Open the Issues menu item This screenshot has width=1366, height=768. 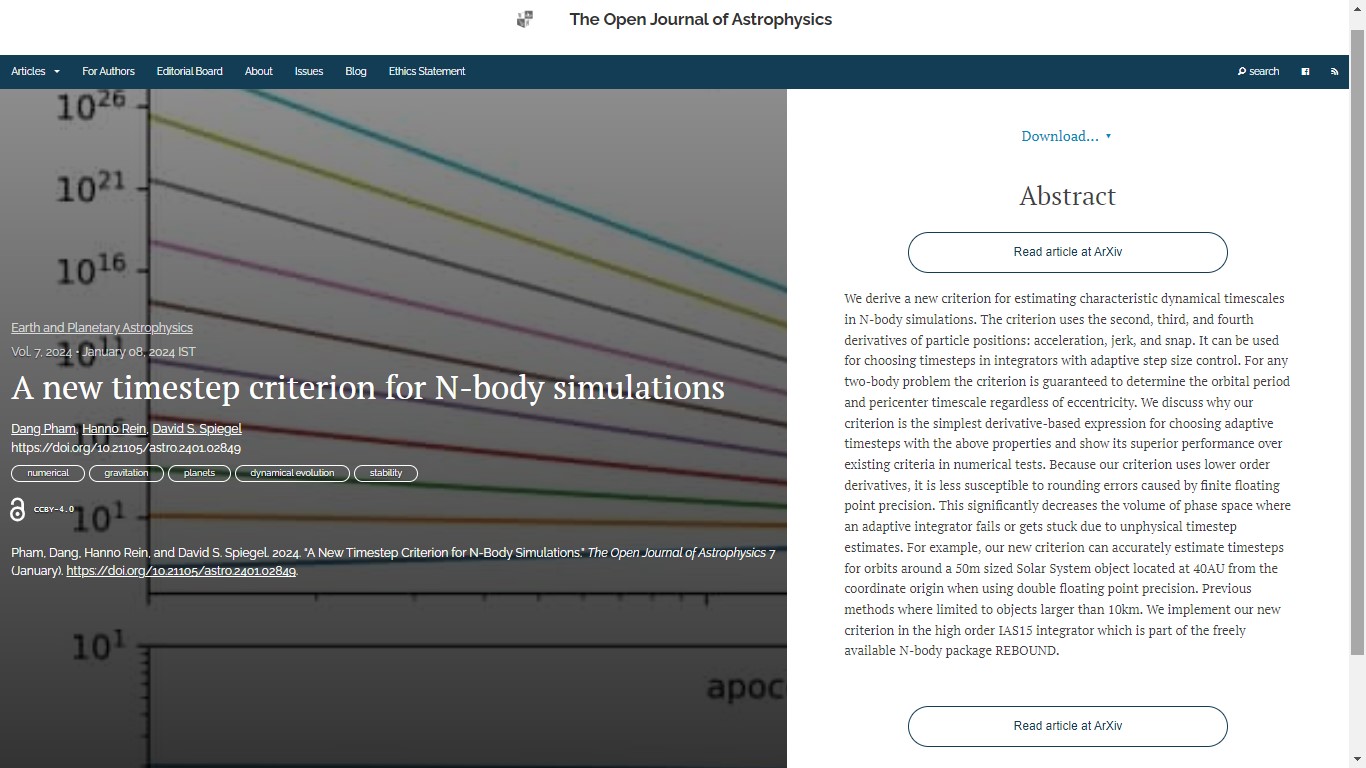(308, 72)
